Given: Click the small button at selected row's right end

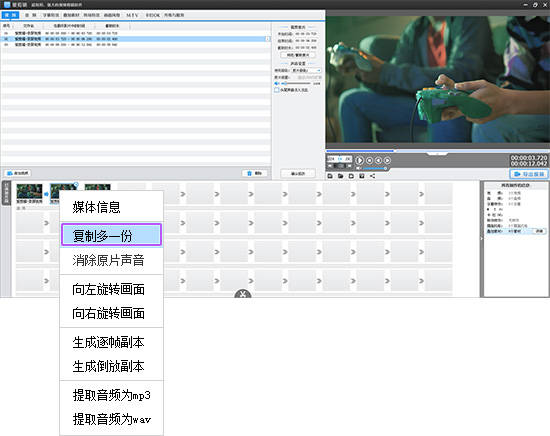Looking at the screenshot, I should point(268,39).
